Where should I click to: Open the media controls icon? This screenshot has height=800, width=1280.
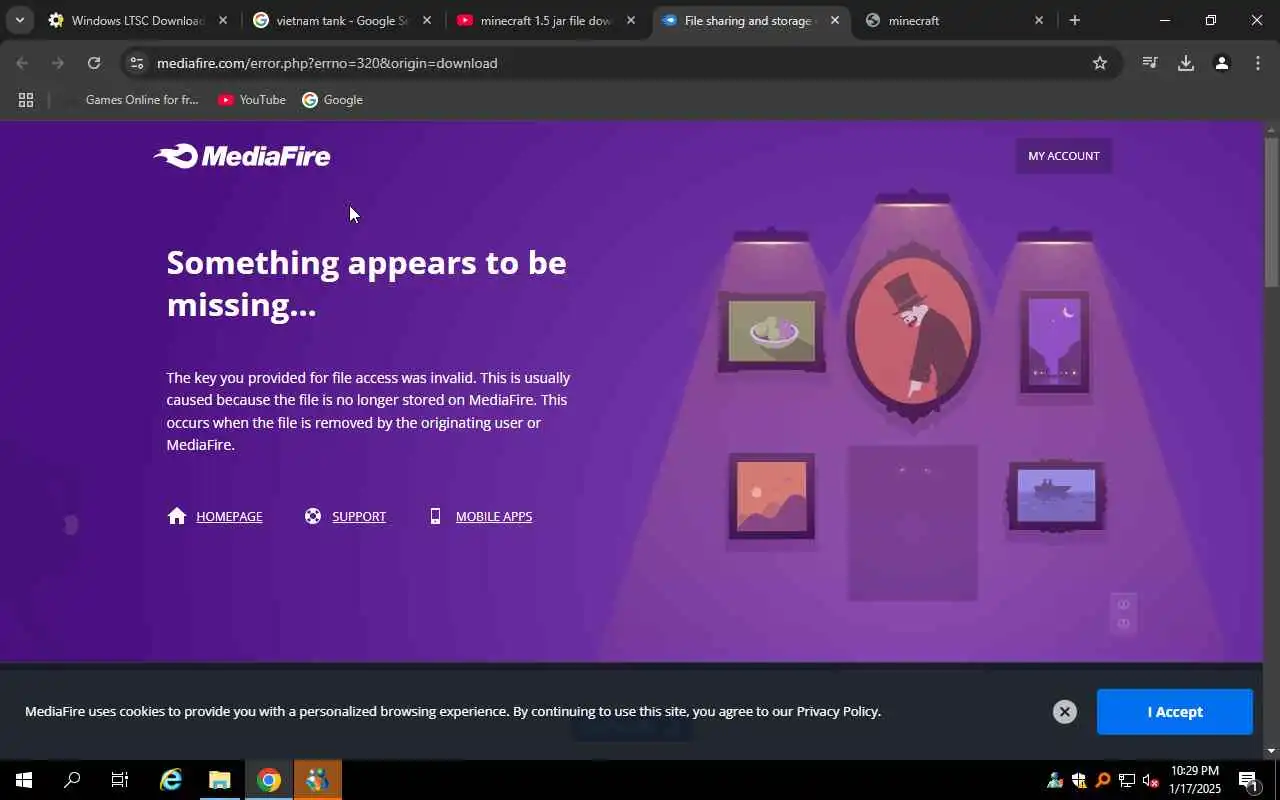[1150, 63]
